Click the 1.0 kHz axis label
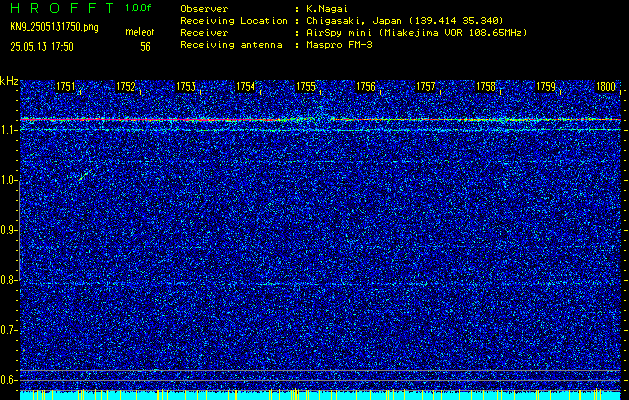 [7, 180]
